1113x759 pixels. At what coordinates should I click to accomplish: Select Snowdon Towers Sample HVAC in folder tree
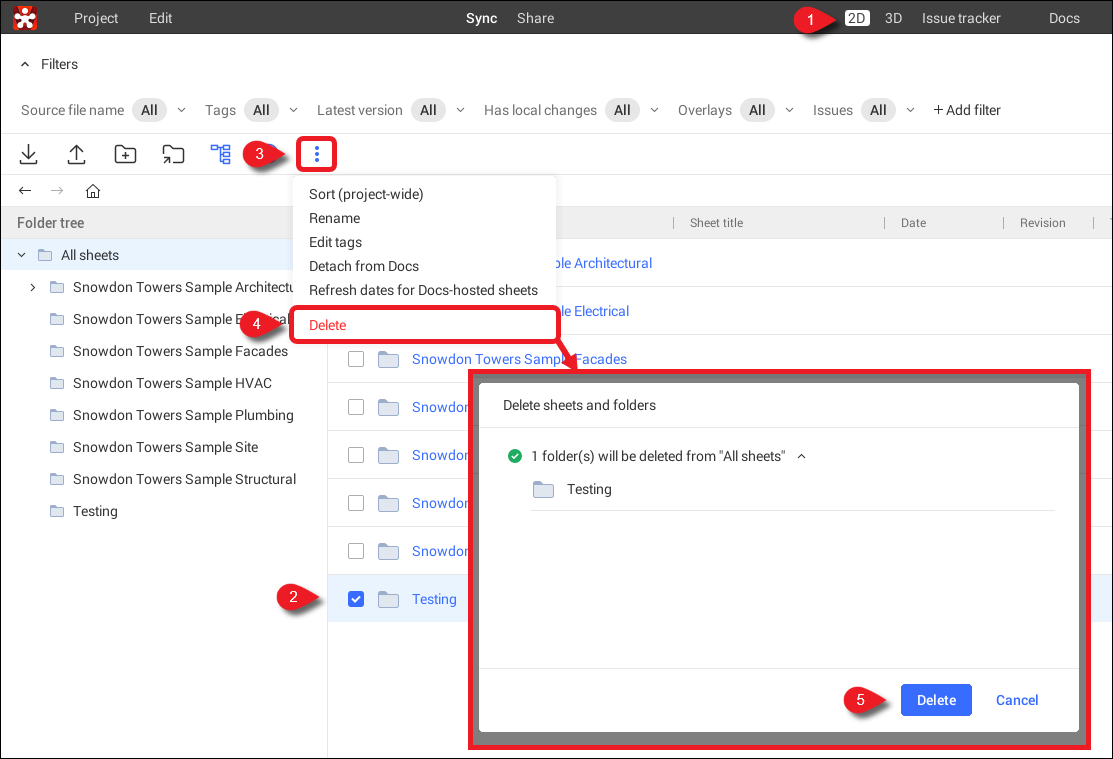click(x=172, y=383)
